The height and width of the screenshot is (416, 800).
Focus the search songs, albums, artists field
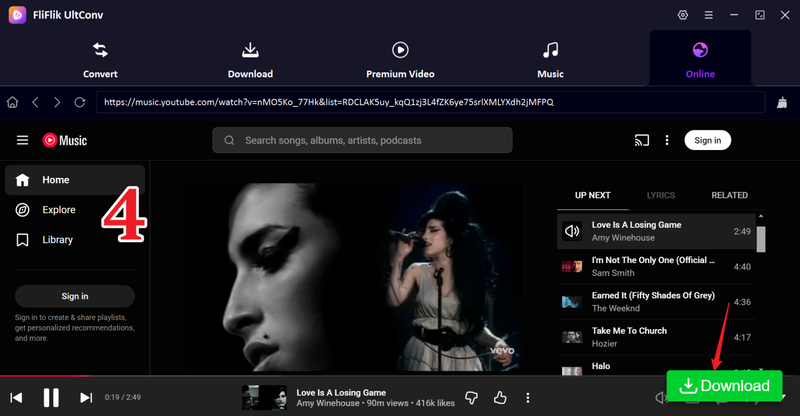coord(362,140)
